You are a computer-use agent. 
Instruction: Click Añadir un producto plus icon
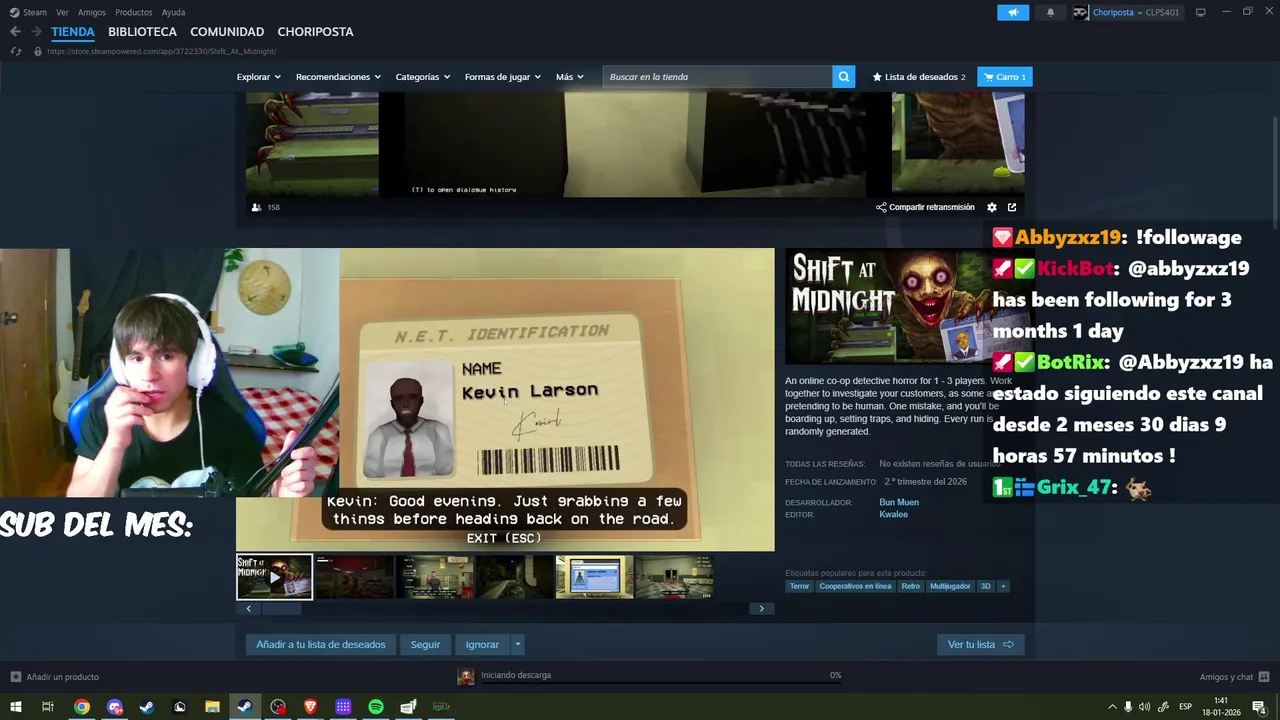pyautogui.click(x=15, y=677)
